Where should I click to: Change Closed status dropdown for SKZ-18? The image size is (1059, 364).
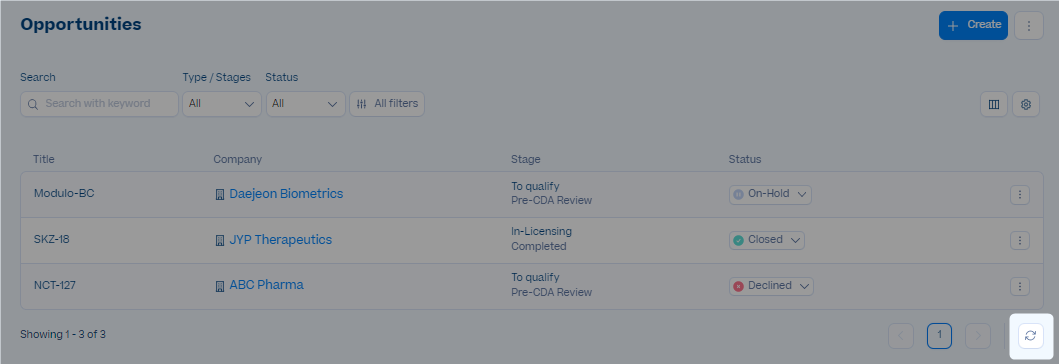click(767, 240)
